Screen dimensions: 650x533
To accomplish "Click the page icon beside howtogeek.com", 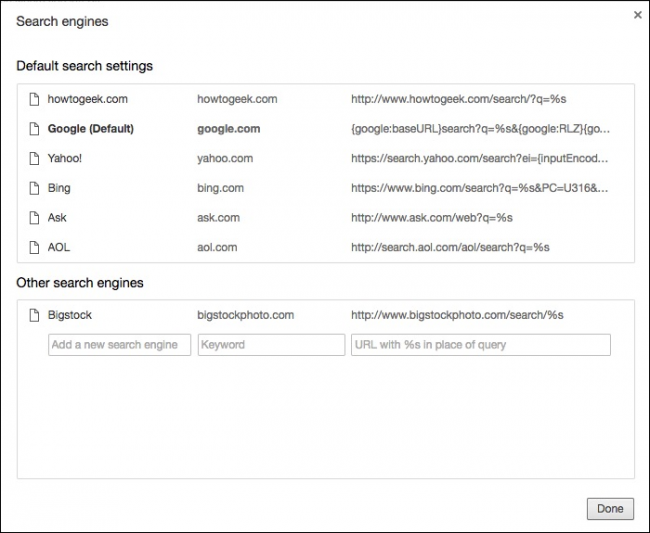I will [x=32, y=99].
